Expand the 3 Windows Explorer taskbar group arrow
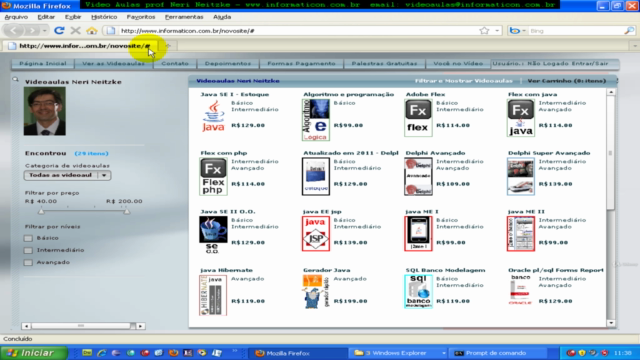Image resolution: width=640 pixels, height=360 pixels. tap(443, 353)
